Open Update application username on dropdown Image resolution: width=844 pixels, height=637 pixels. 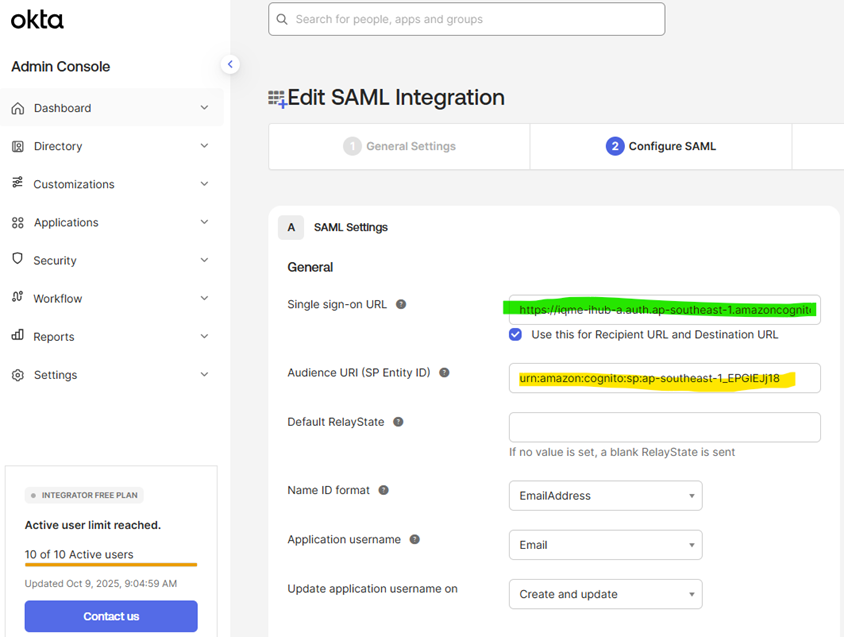(x=605, y=594)
